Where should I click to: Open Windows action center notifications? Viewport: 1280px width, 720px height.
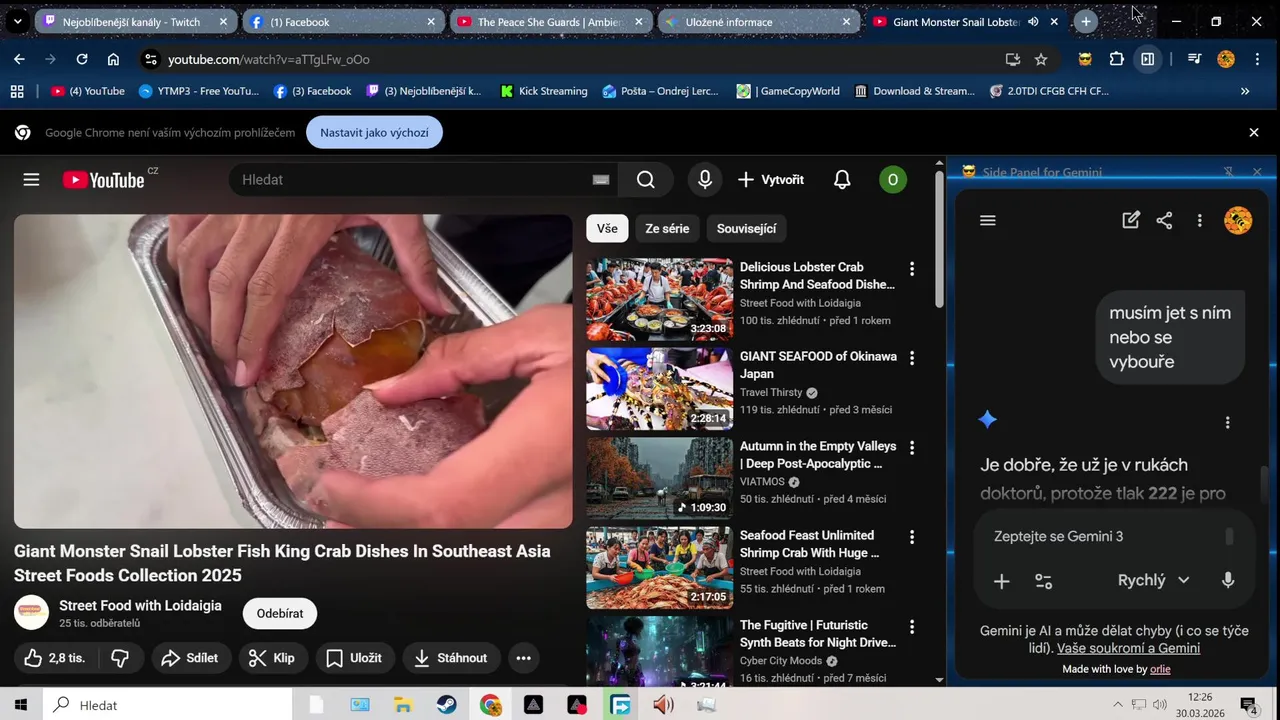[1248, 705]
